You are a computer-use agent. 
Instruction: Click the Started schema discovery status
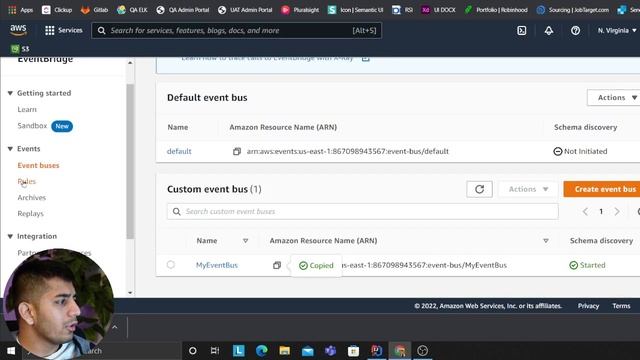coord(587,265)
